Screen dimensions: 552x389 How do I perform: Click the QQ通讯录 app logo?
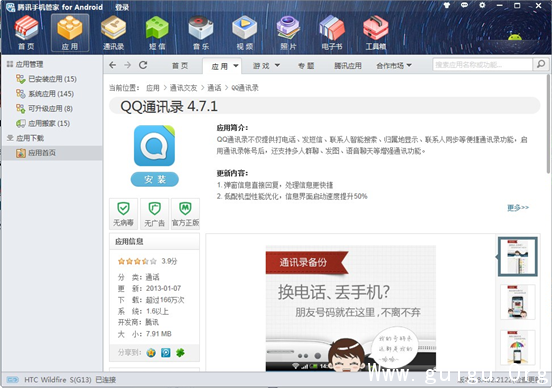155,146
